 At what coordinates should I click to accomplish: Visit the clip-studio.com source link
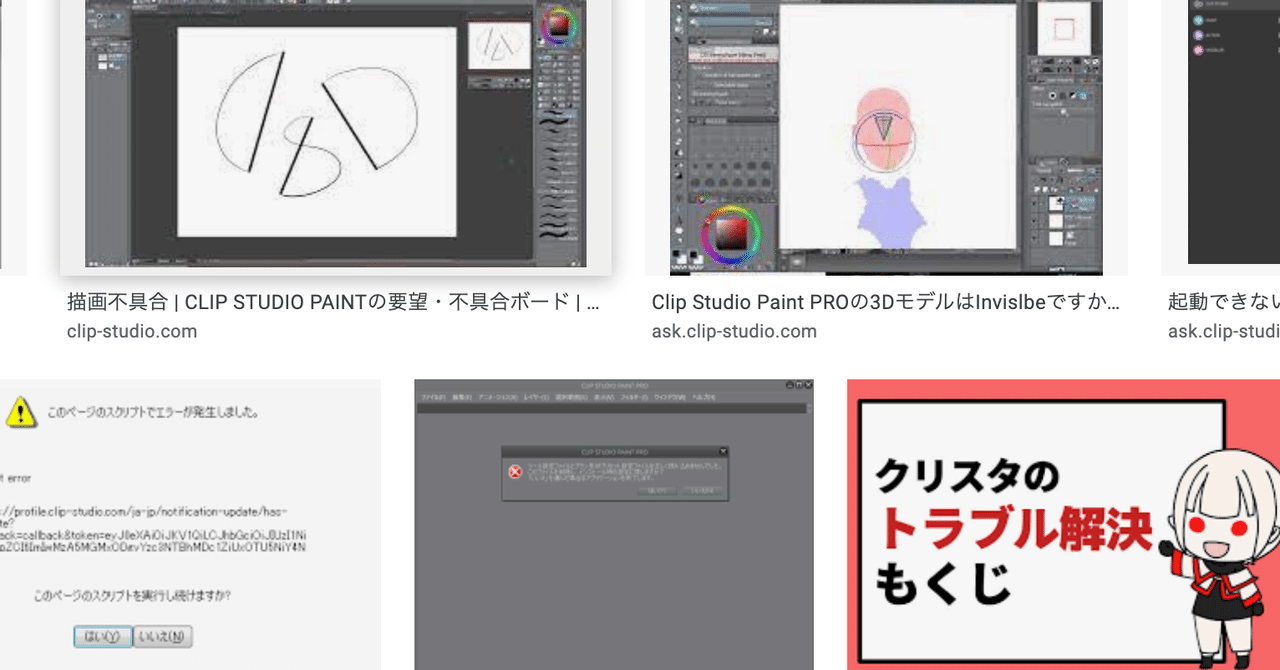click(132, 331)
